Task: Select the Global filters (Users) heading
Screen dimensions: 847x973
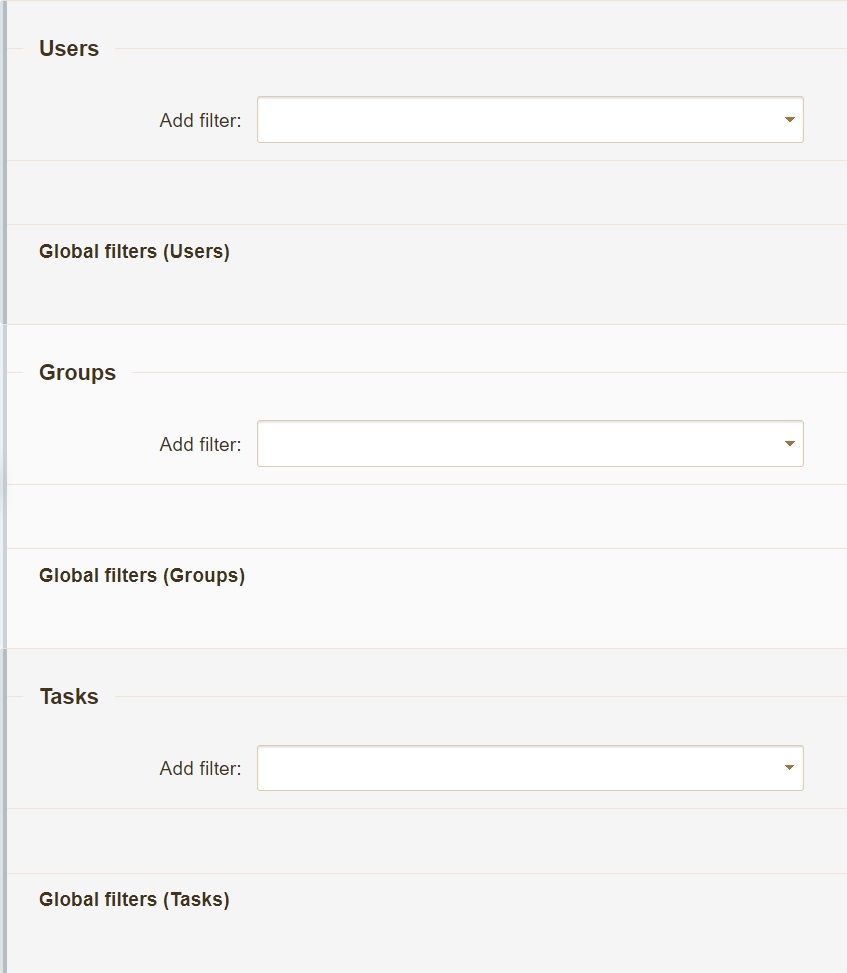Action: tap(134, 251)
